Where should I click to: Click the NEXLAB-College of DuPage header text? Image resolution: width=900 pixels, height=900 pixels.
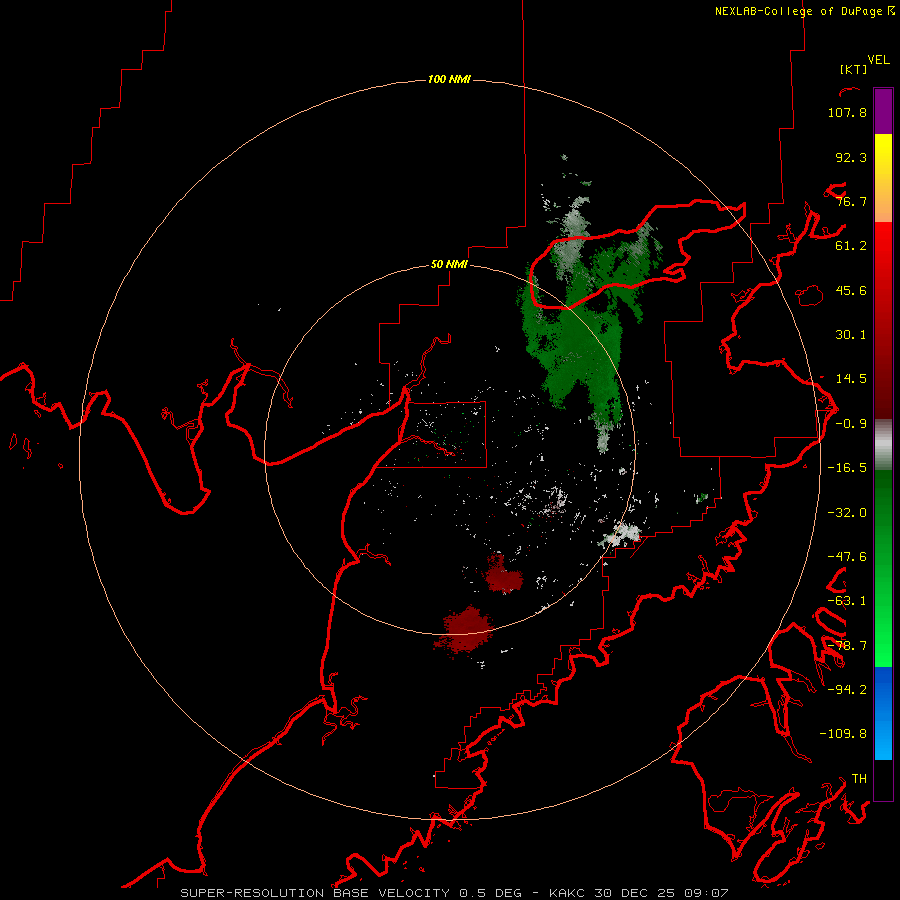(805, 11)
